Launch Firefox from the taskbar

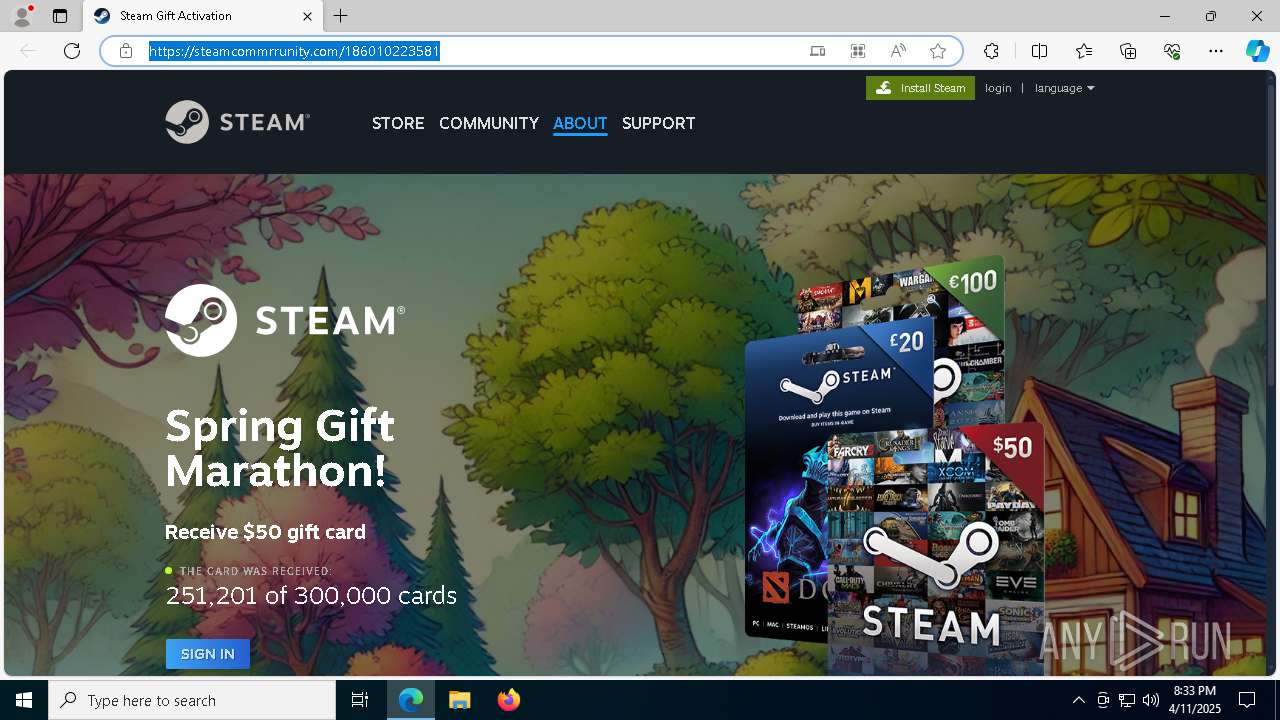point(508,700)
